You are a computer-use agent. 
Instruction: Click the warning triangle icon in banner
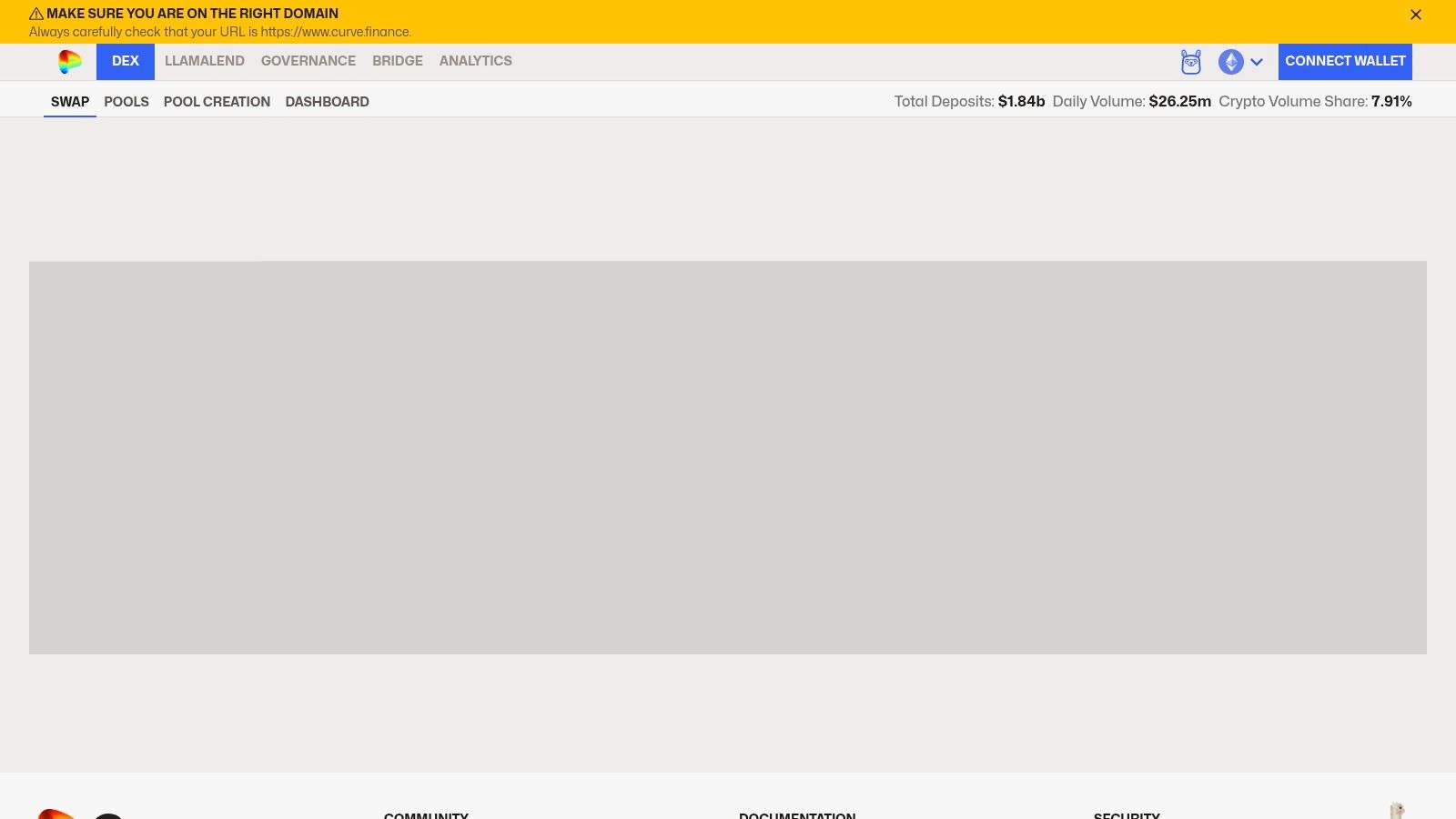[36, 14]
